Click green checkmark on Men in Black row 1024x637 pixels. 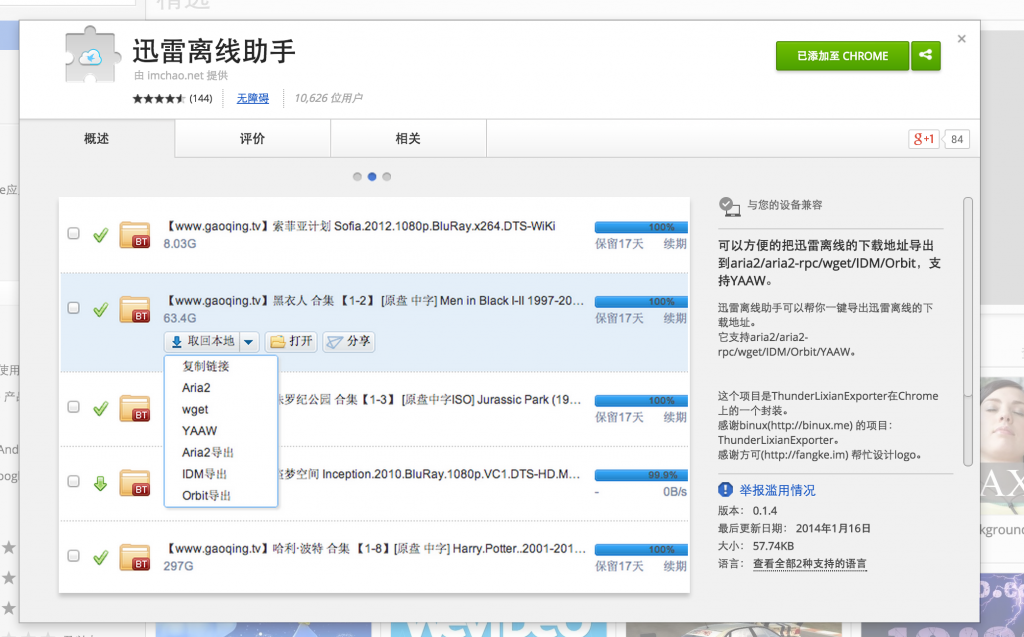(100, 309)
